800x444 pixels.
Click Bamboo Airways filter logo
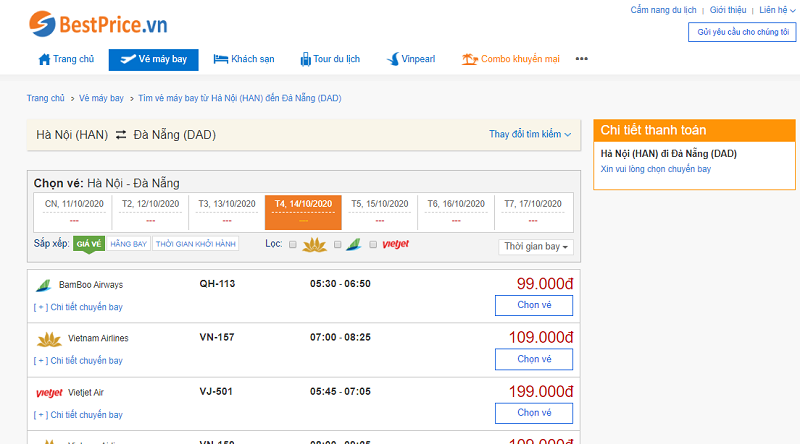point(354,244)
